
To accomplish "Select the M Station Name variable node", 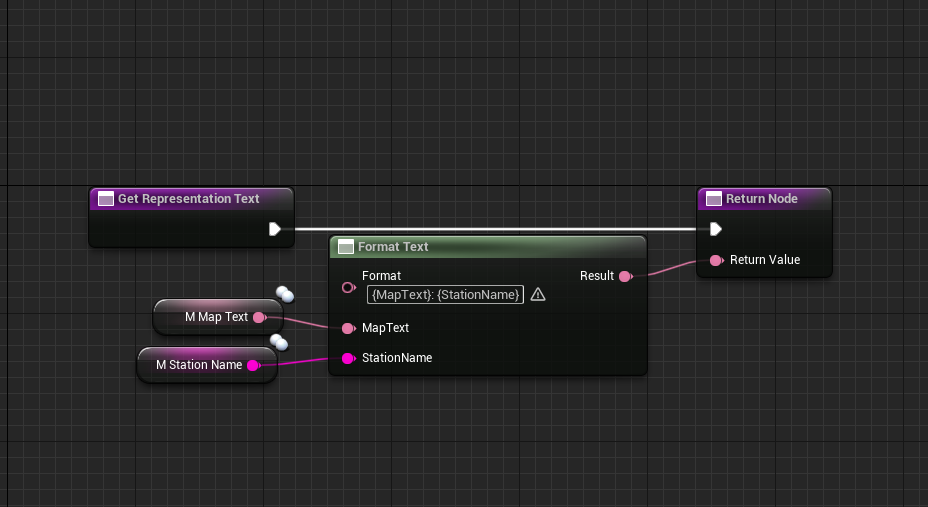I will (x=207, y=365).
